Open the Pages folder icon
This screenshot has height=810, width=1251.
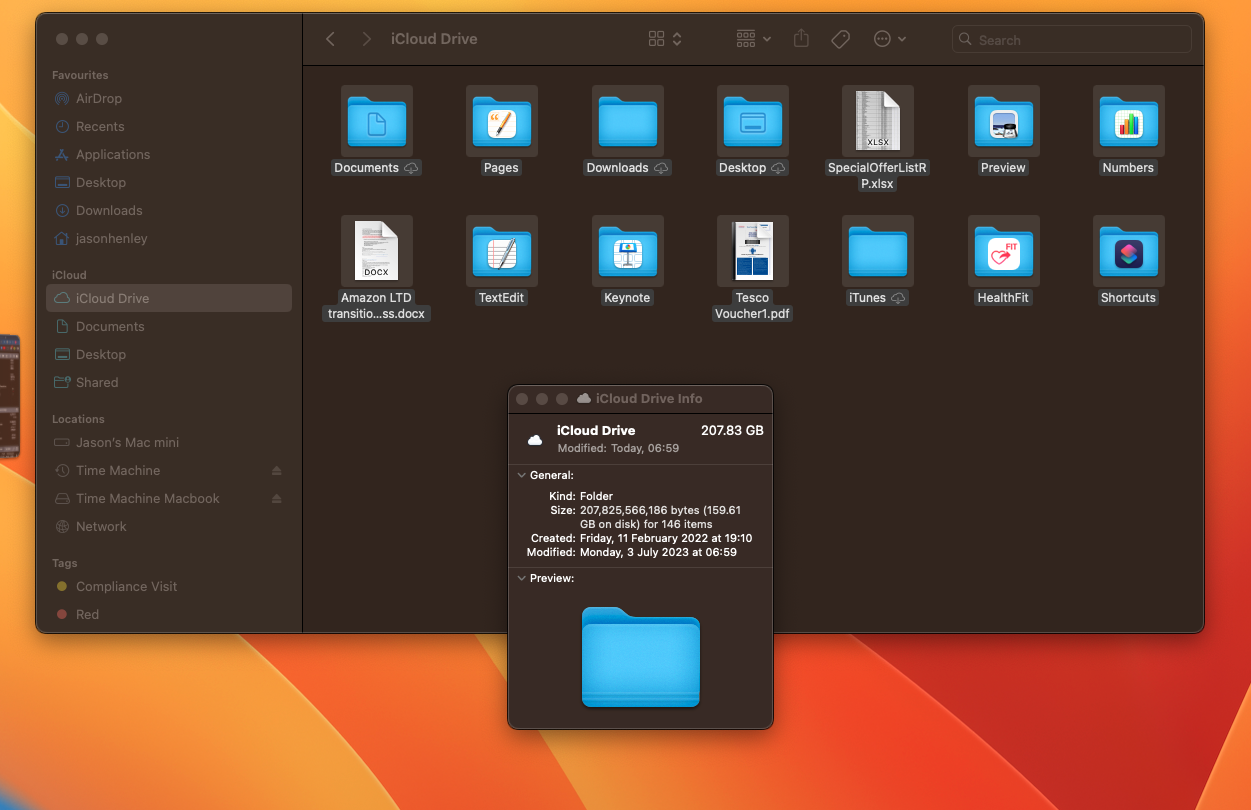coord(501,121)
